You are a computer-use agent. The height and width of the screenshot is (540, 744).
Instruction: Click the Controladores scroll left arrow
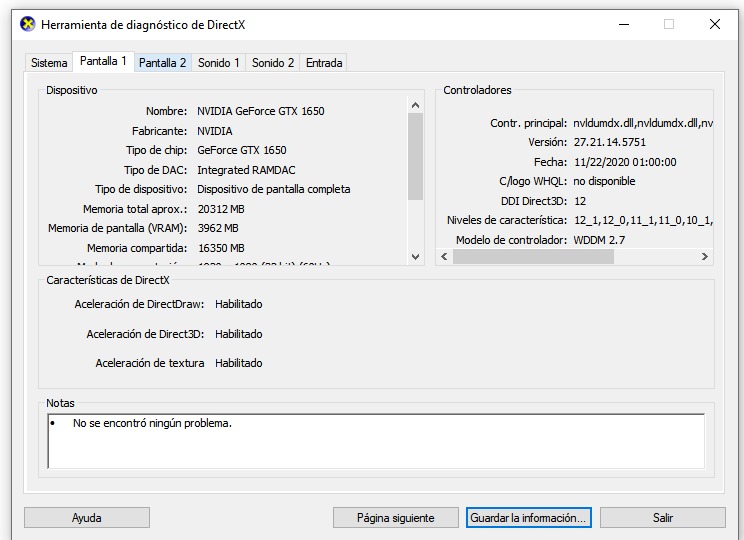click(x=444, y=257)
